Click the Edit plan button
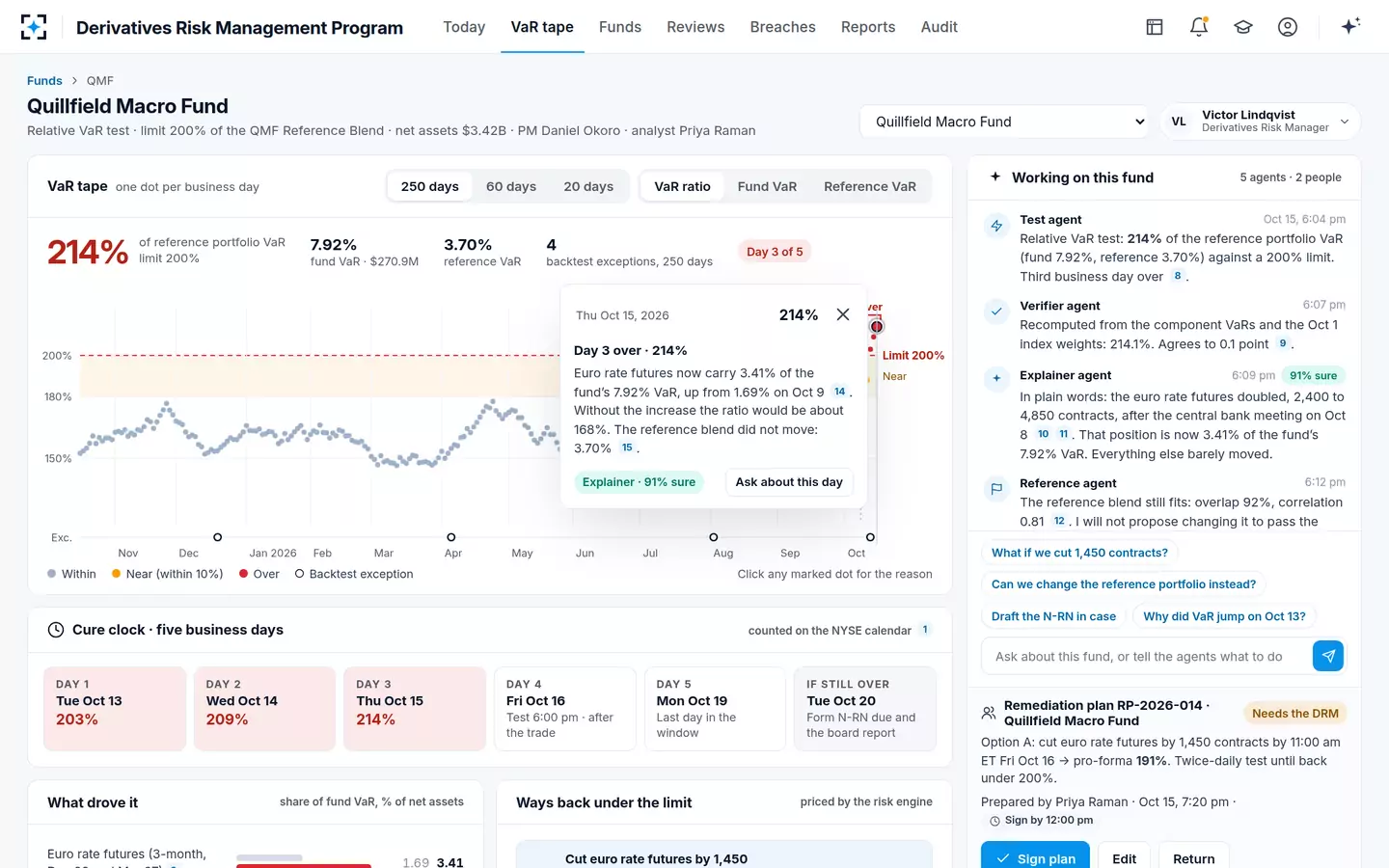The image size is (1389, 868). [x=1124, y=857]
